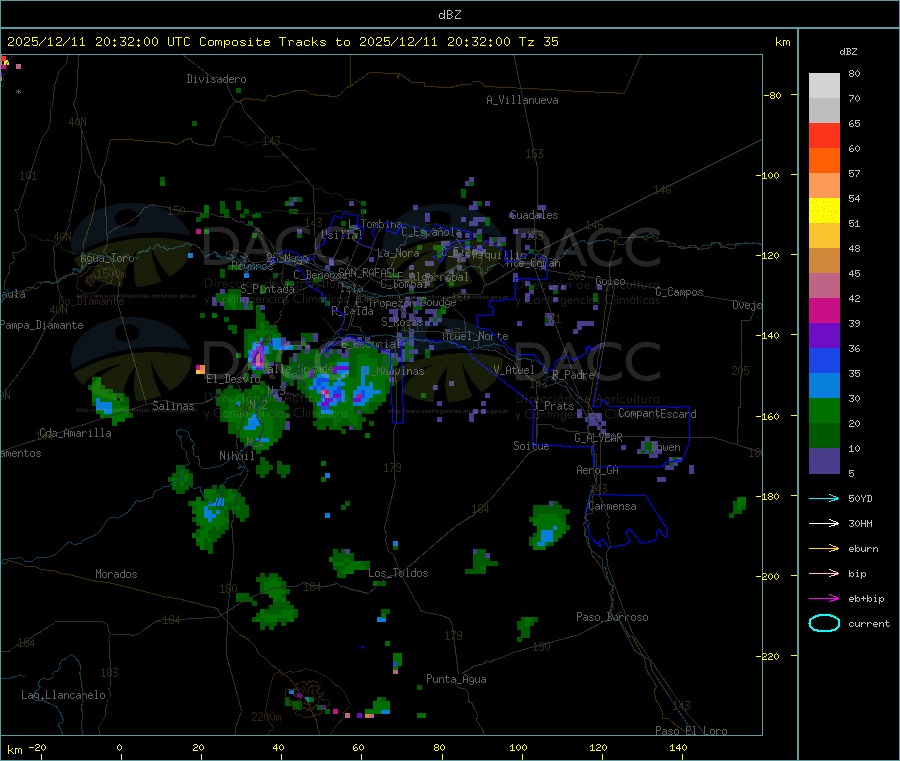900x761 pixels.
Task: Click the 'Tz 35' header text
Action: pos(538,42)
